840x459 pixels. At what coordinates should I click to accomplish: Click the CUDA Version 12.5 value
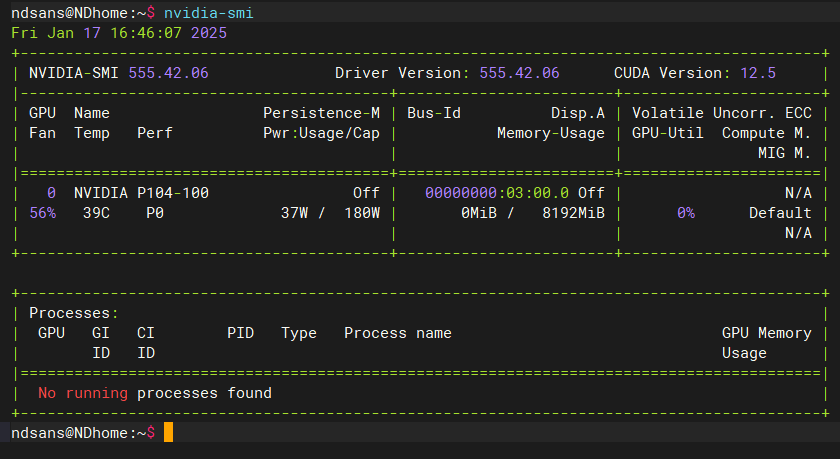pos(758,73)
